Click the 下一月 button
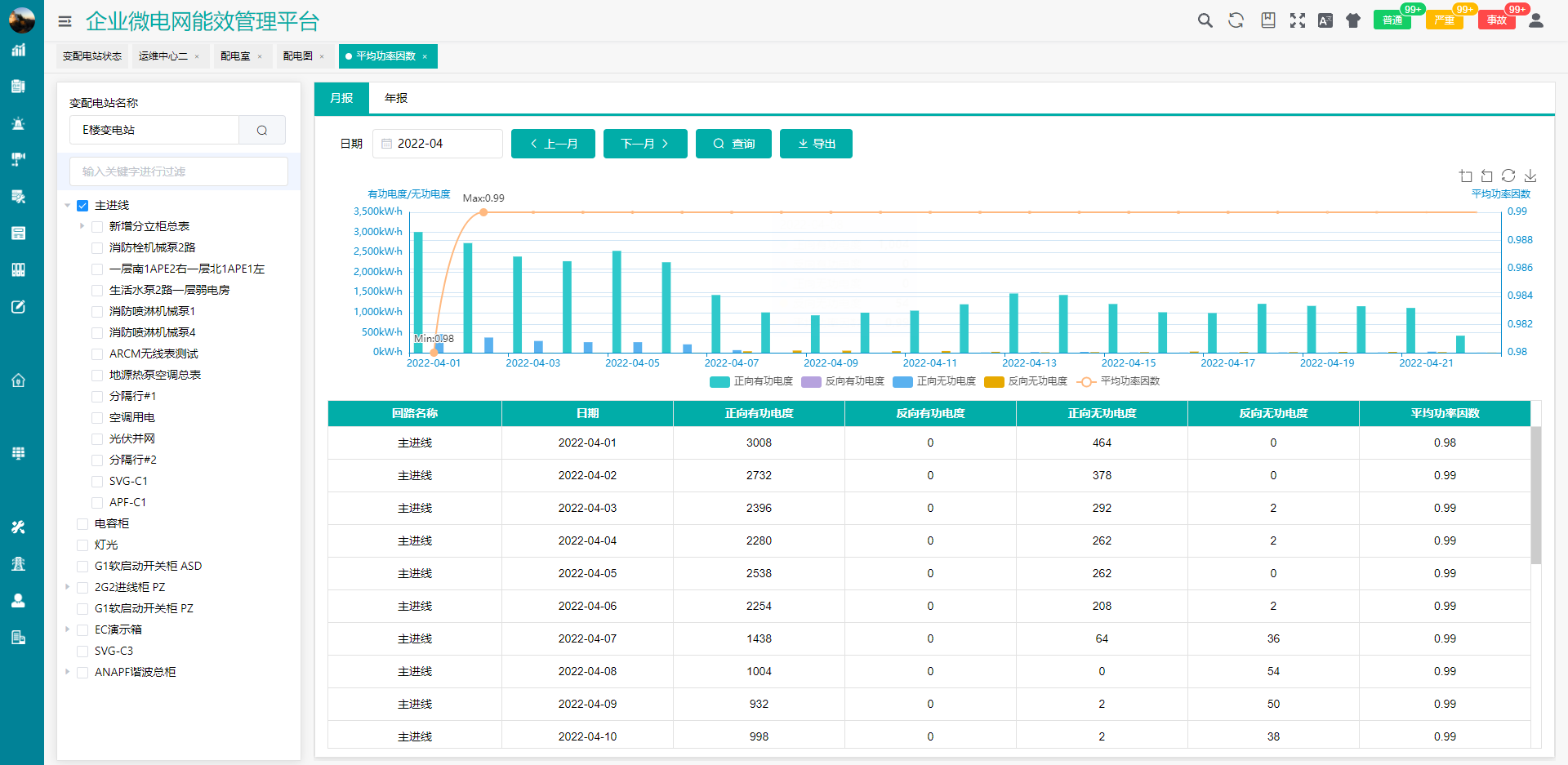Image resolution: width=1568 pixels, height=765 pixels. point(645,144)
